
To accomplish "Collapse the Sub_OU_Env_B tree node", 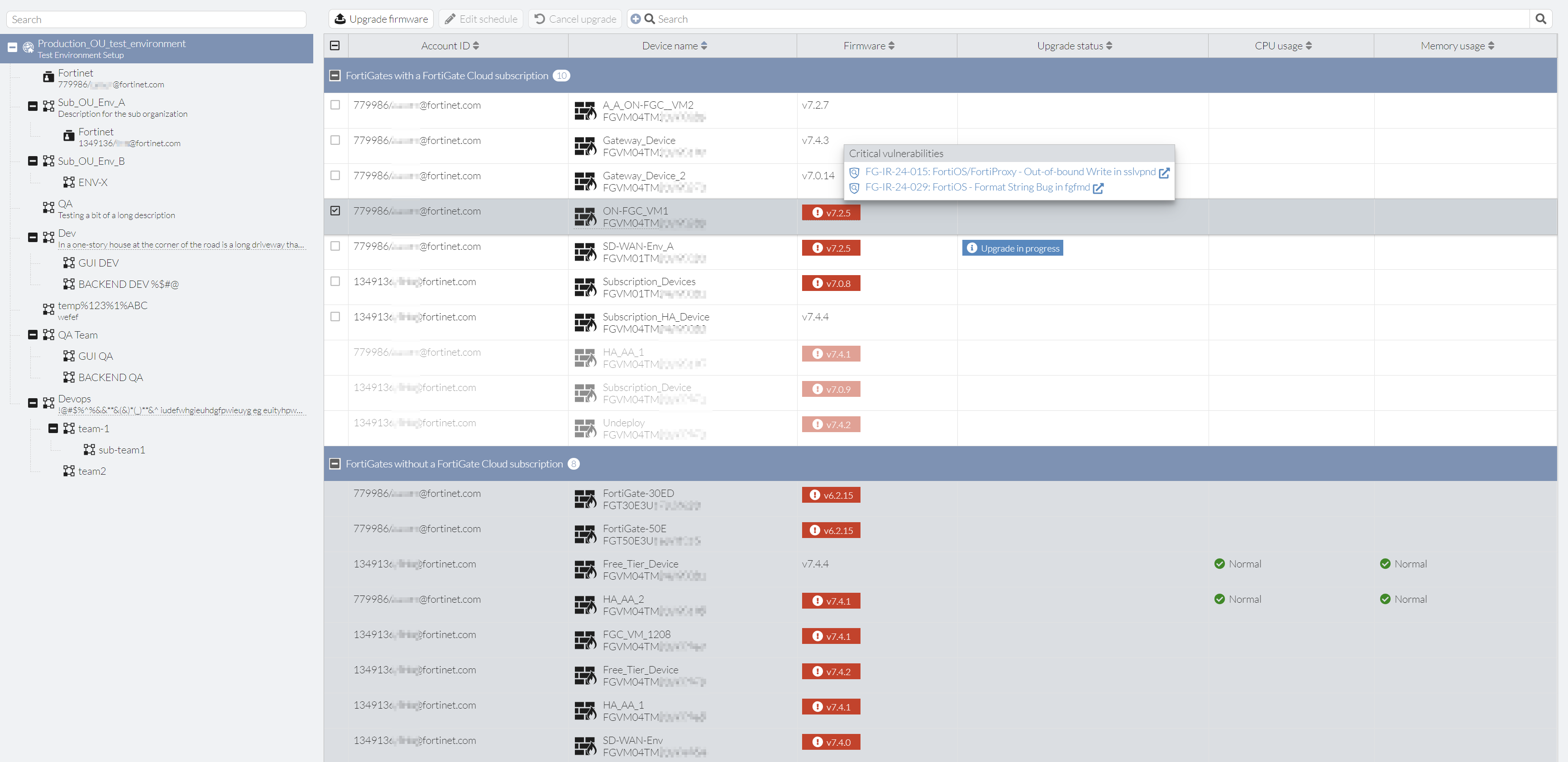I will click(33, 161).
